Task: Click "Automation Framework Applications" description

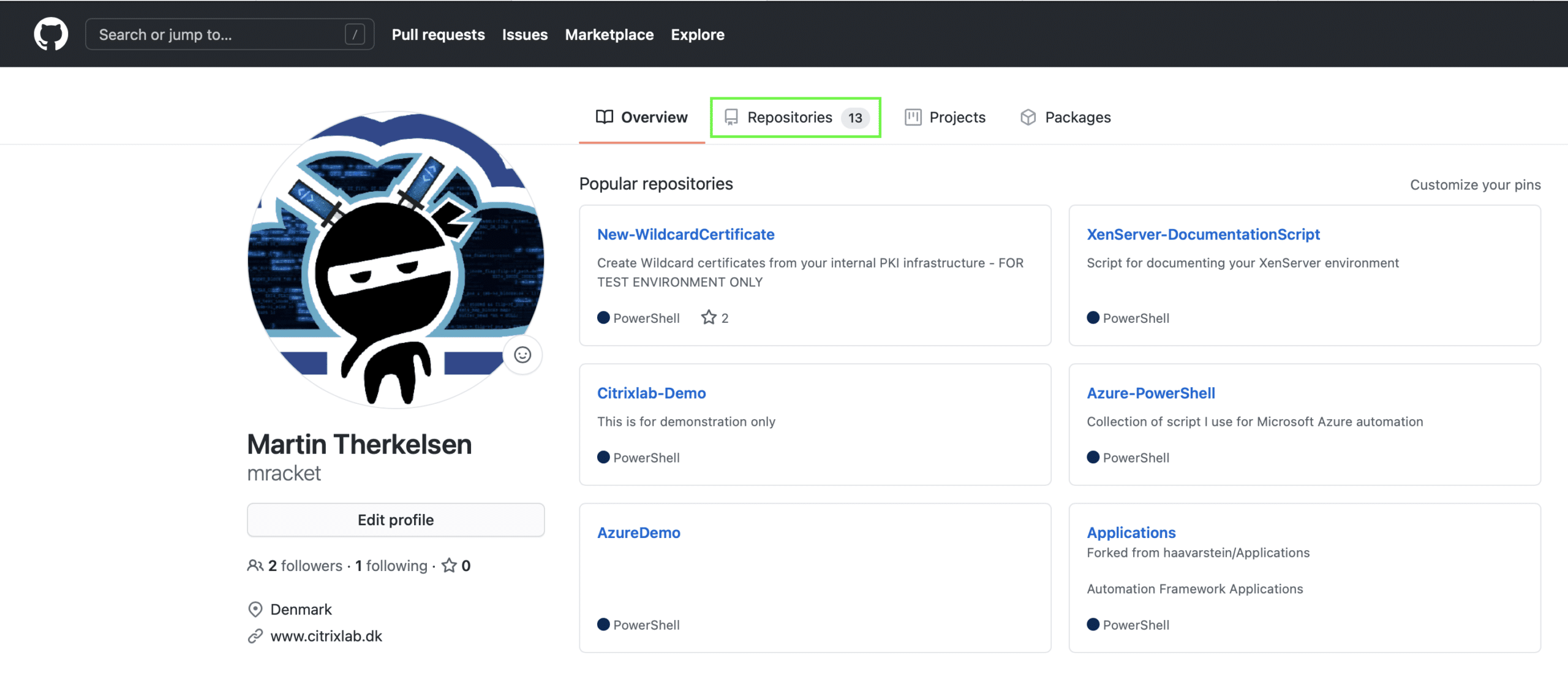Action: pyautogui.click(x=1195, y=589)
